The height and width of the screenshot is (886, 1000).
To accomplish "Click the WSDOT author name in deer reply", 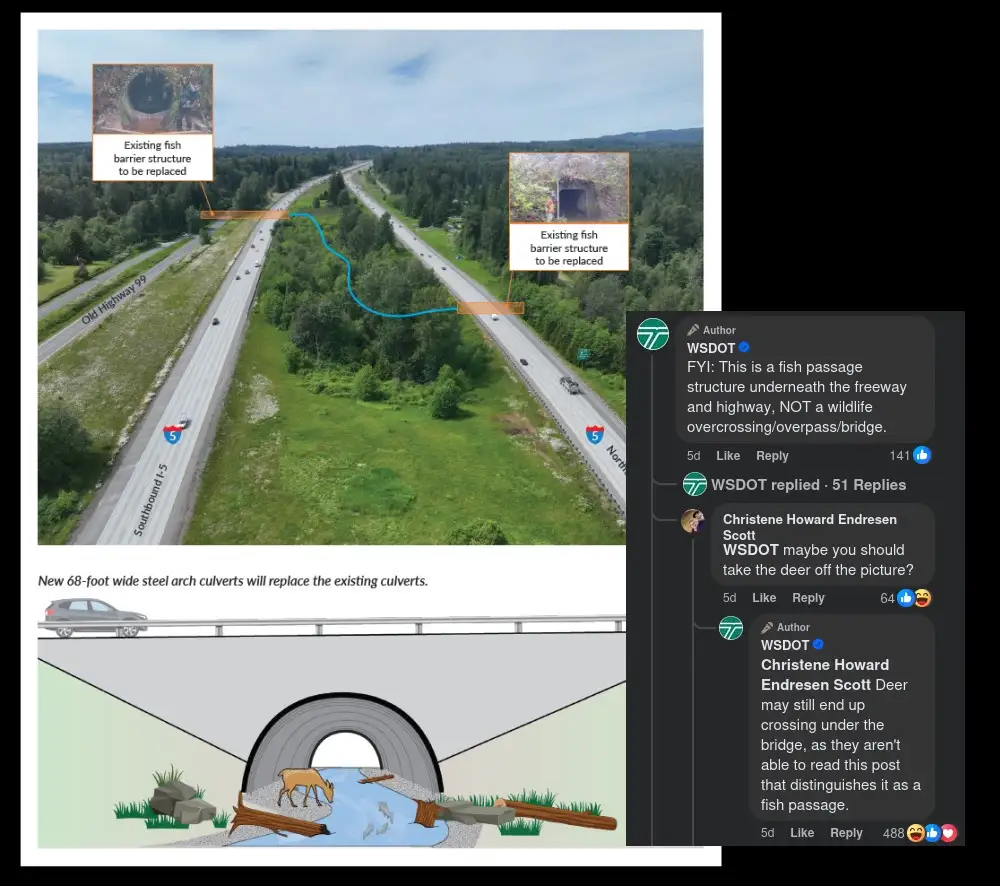I will 784,645.
